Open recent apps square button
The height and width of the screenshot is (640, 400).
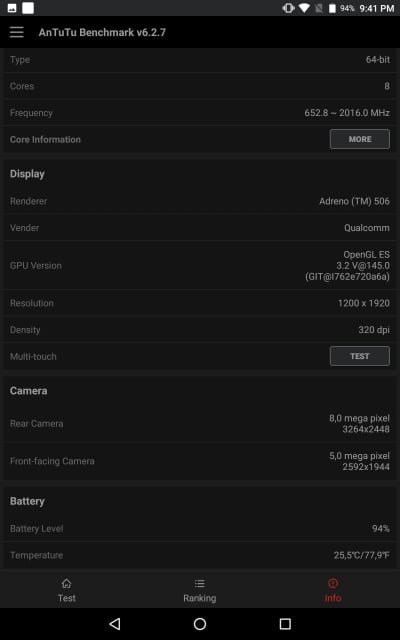coord(285,623)
